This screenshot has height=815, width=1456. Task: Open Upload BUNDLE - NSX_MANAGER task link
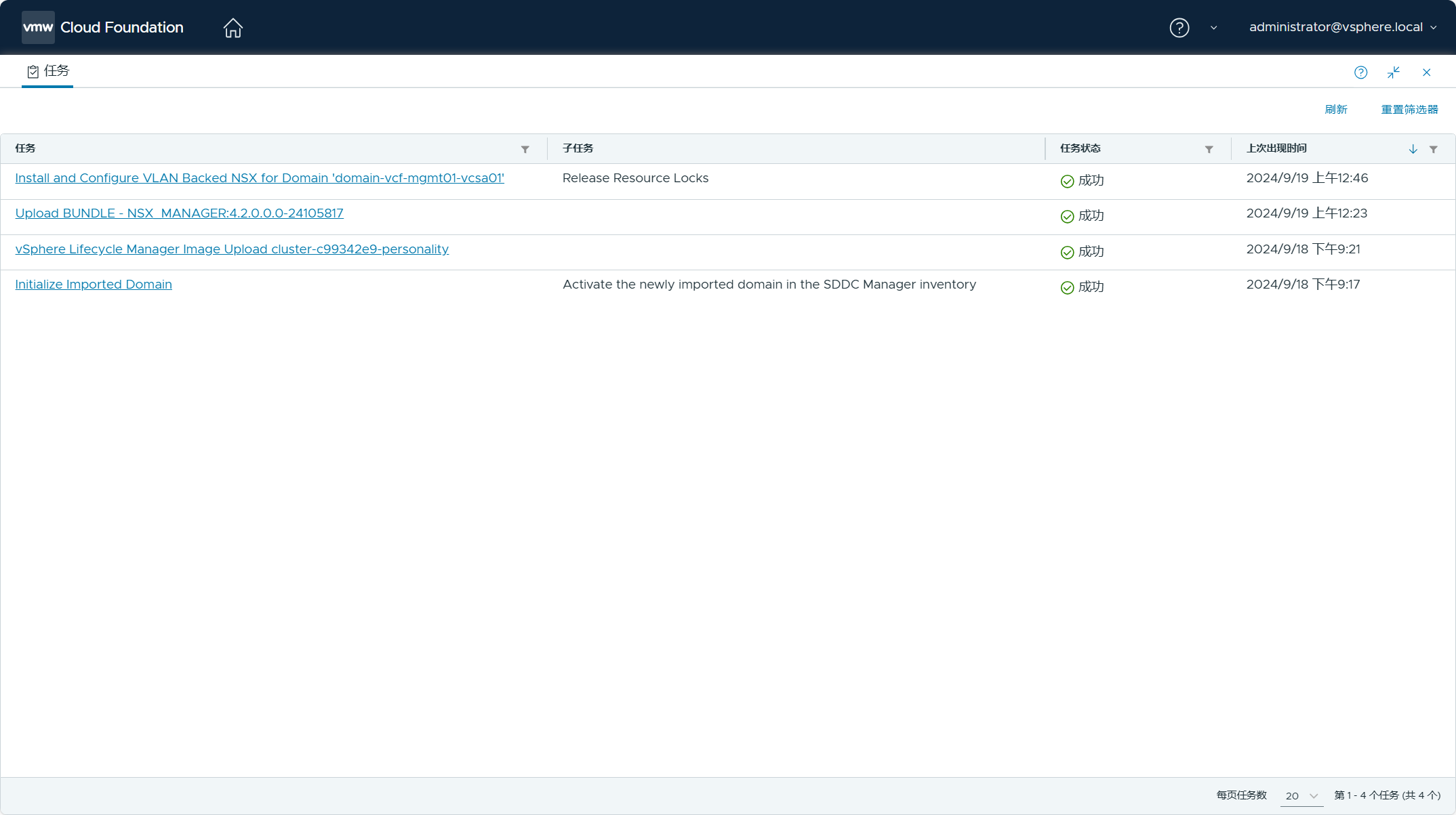(x=179, y=213)
